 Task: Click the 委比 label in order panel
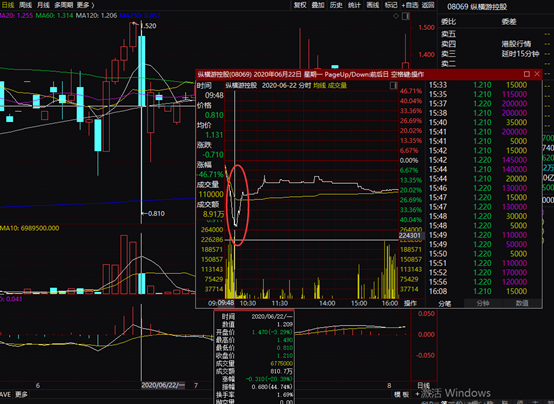[448, 22]
